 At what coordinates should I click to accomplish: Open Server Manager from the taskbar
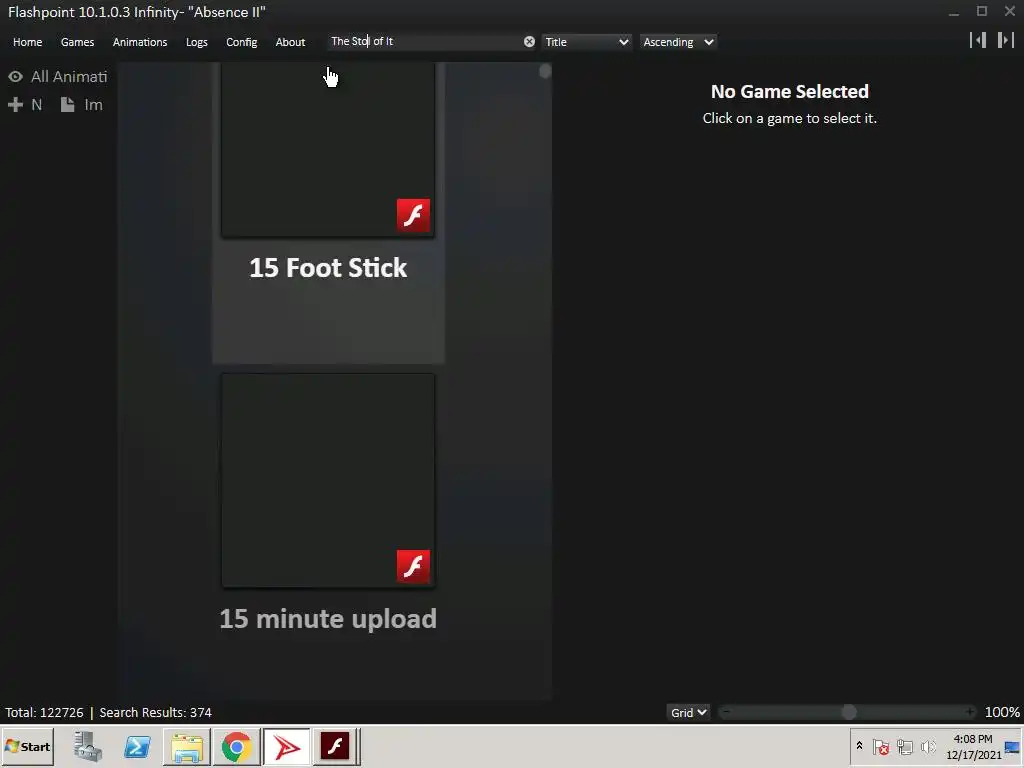88,746
